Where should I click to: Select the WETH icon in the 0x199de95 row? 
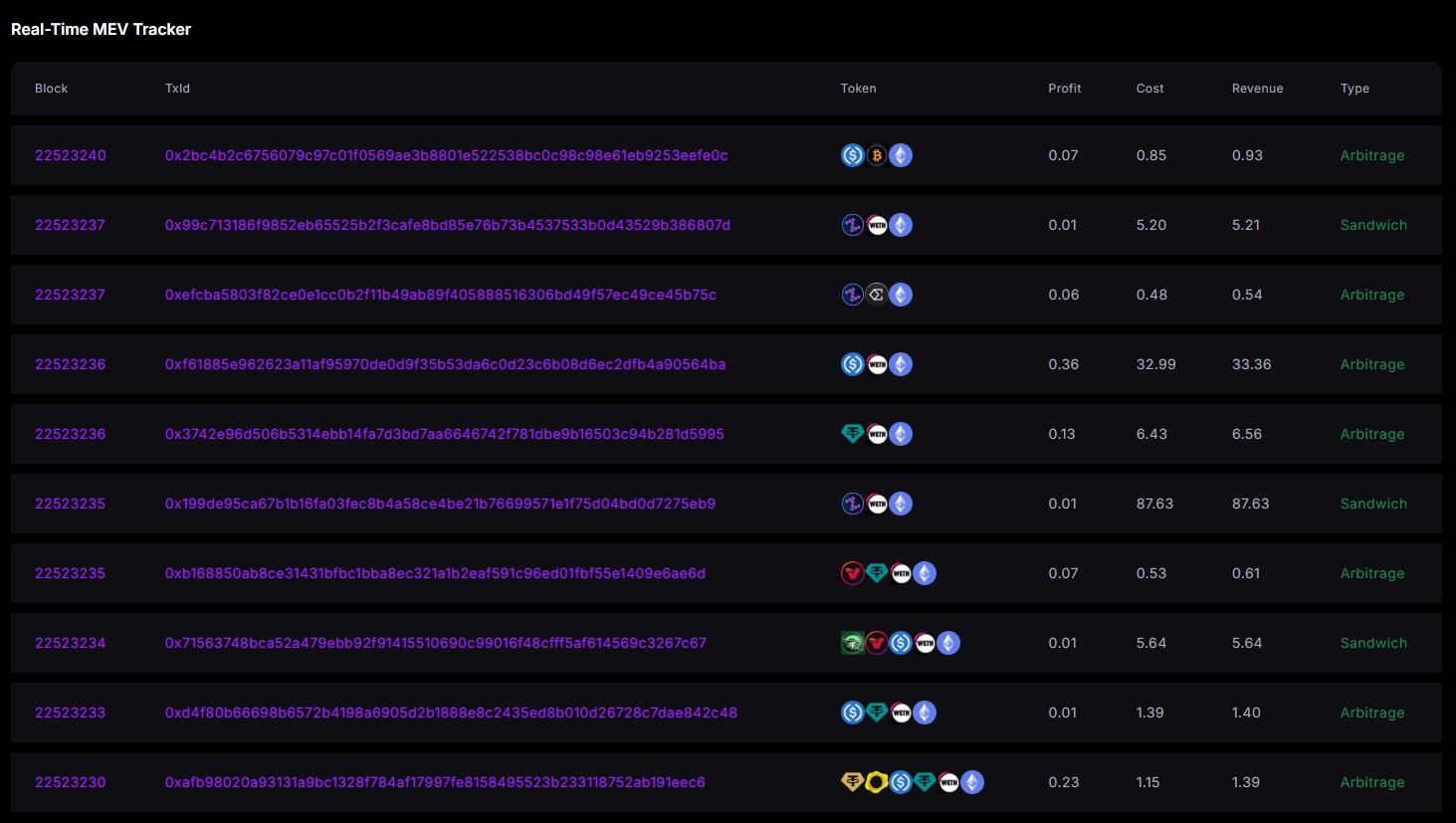(x=877, y=504)
